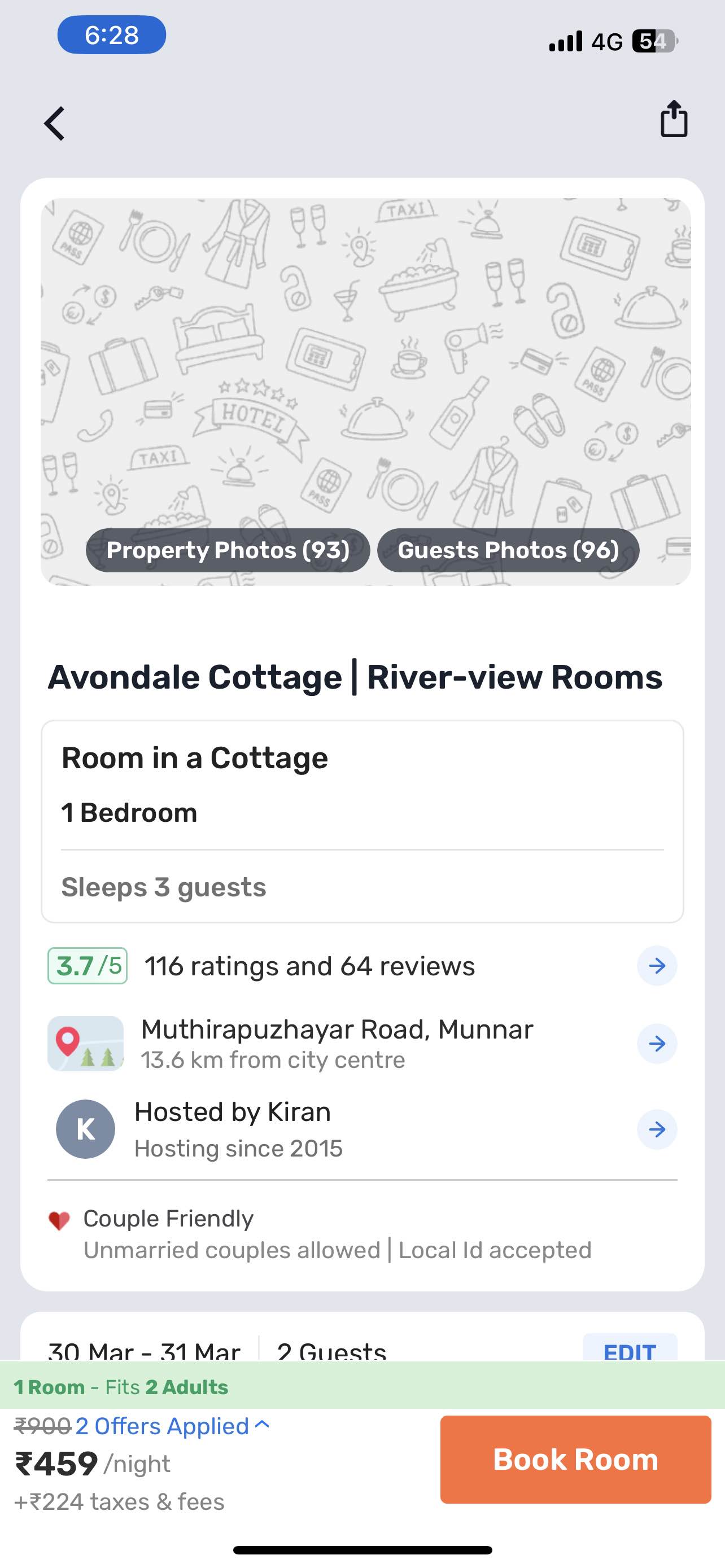The image size is (725, 1568).
Task: Tap the host avatar K
Action: [x=85, y=1129]
